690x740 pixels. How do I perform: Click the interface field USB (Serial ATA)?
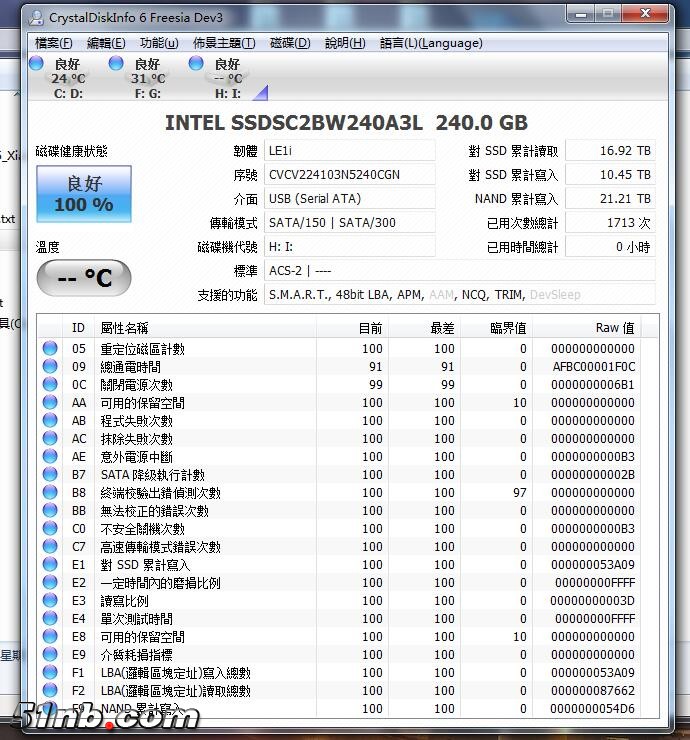pos(350,199)
